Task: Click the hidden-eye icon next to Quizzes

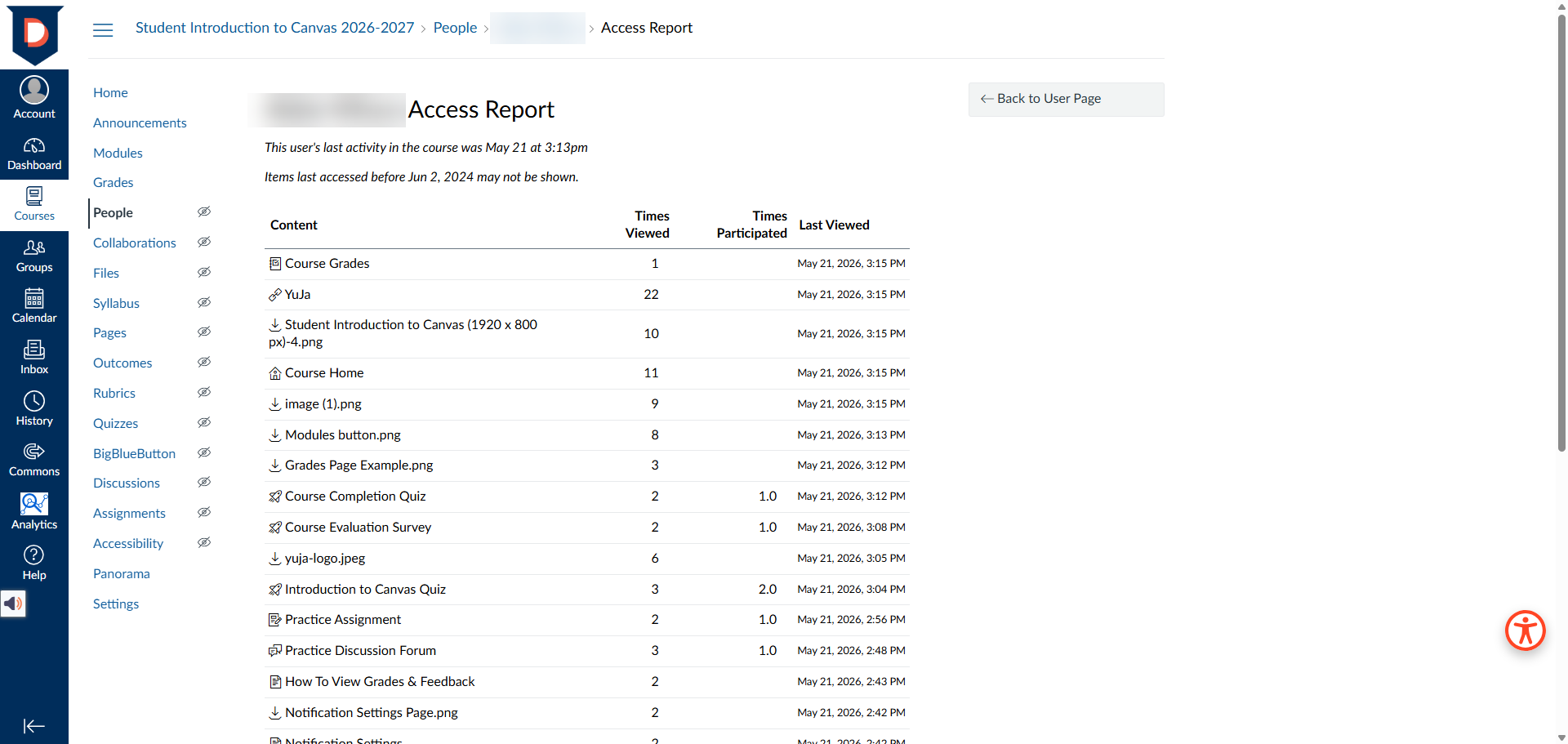Action: tap(204, 422)
